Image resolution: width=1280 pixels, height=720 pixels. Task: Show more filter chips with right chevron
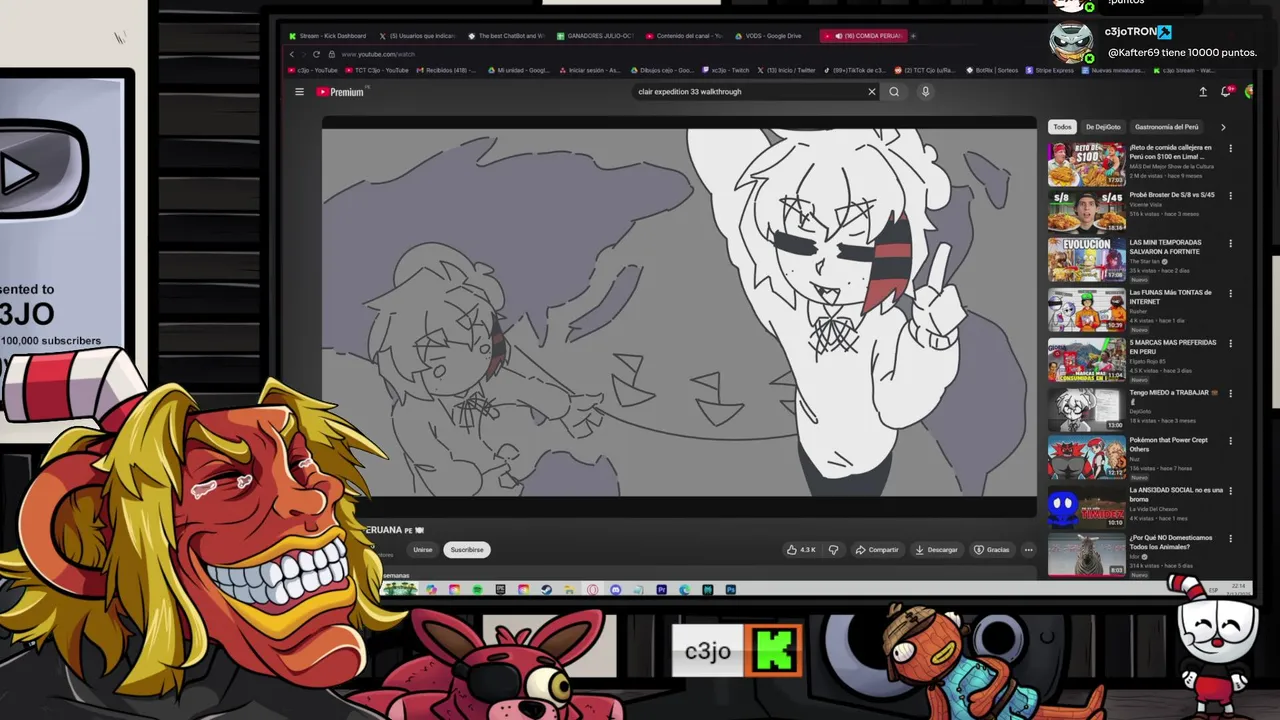[1222, 127]
